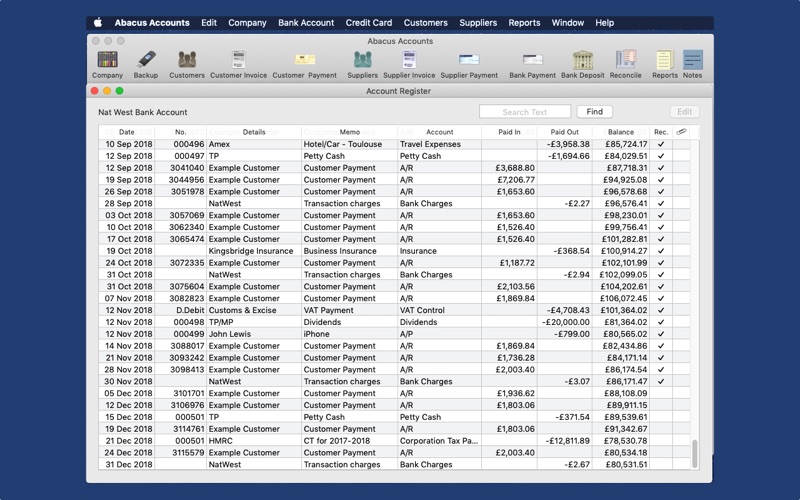Select the 15 Dec 2018 date cell
800x500 pixels.
point(127,417)
